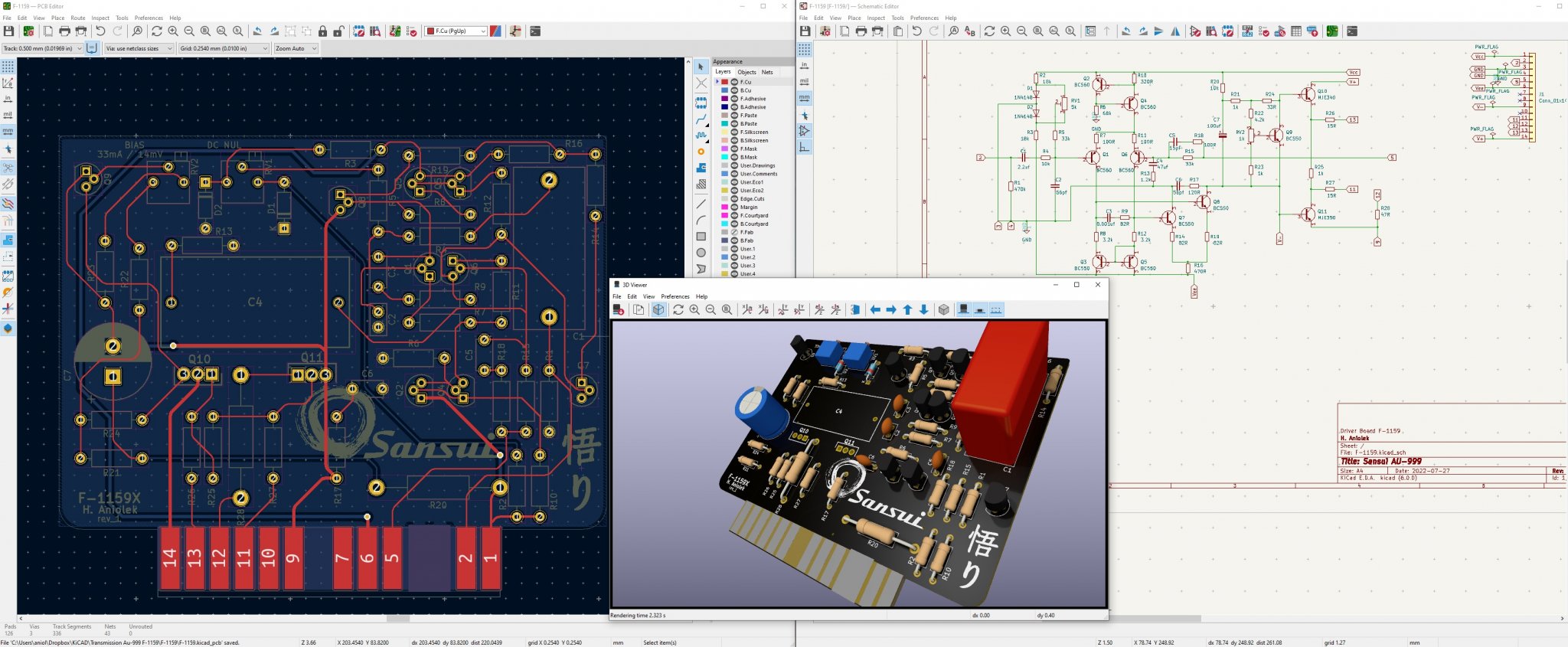Choose the Draw rectangle tool in PCB Editor
The image size is (1568, 647).
point(701,237)
